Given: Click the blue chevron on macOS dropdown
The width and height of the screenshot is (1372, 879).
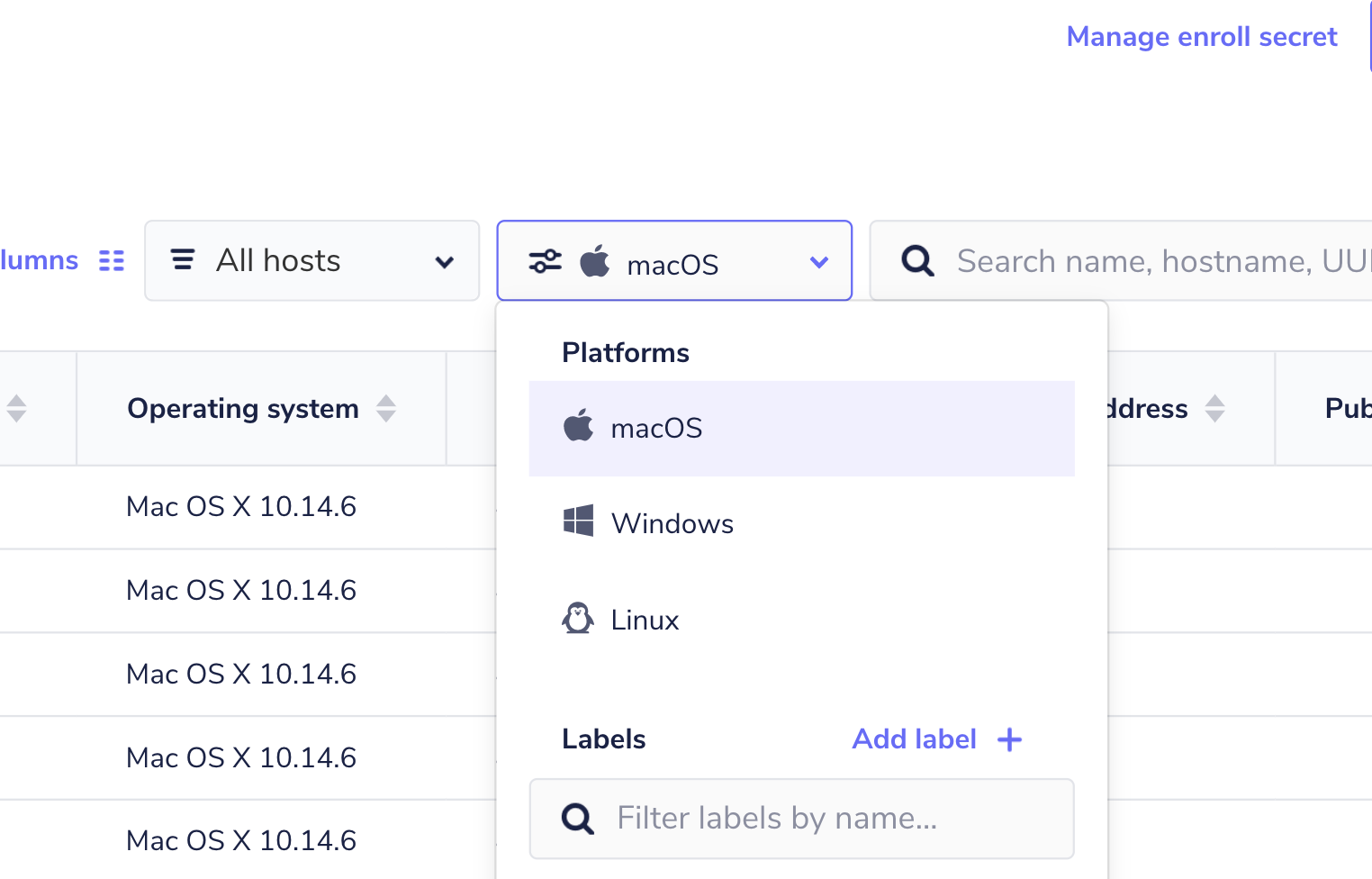Looking at the screenshot, I should coord(818,262).
